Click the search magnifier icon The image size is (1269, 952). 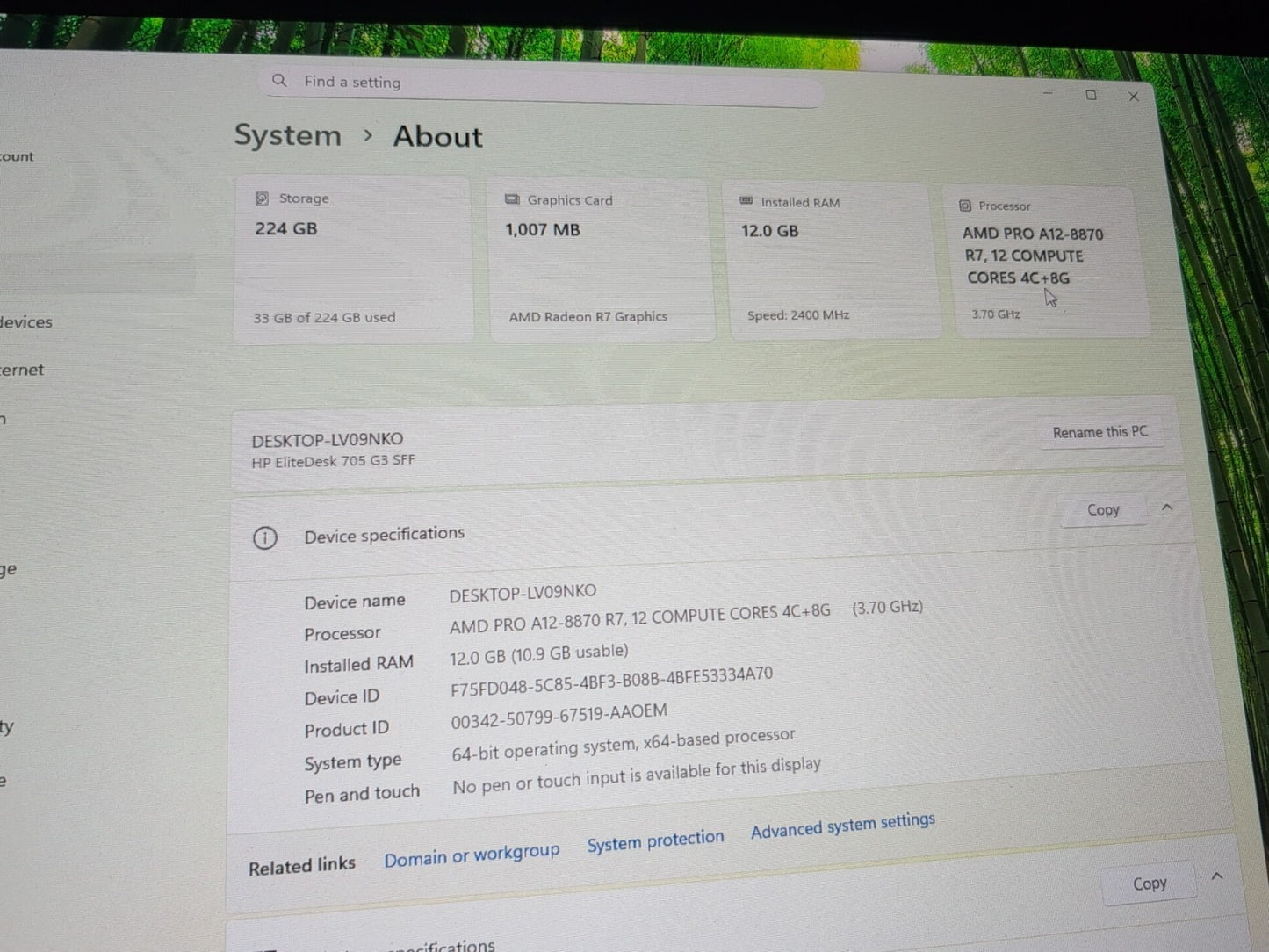point(279,80)
